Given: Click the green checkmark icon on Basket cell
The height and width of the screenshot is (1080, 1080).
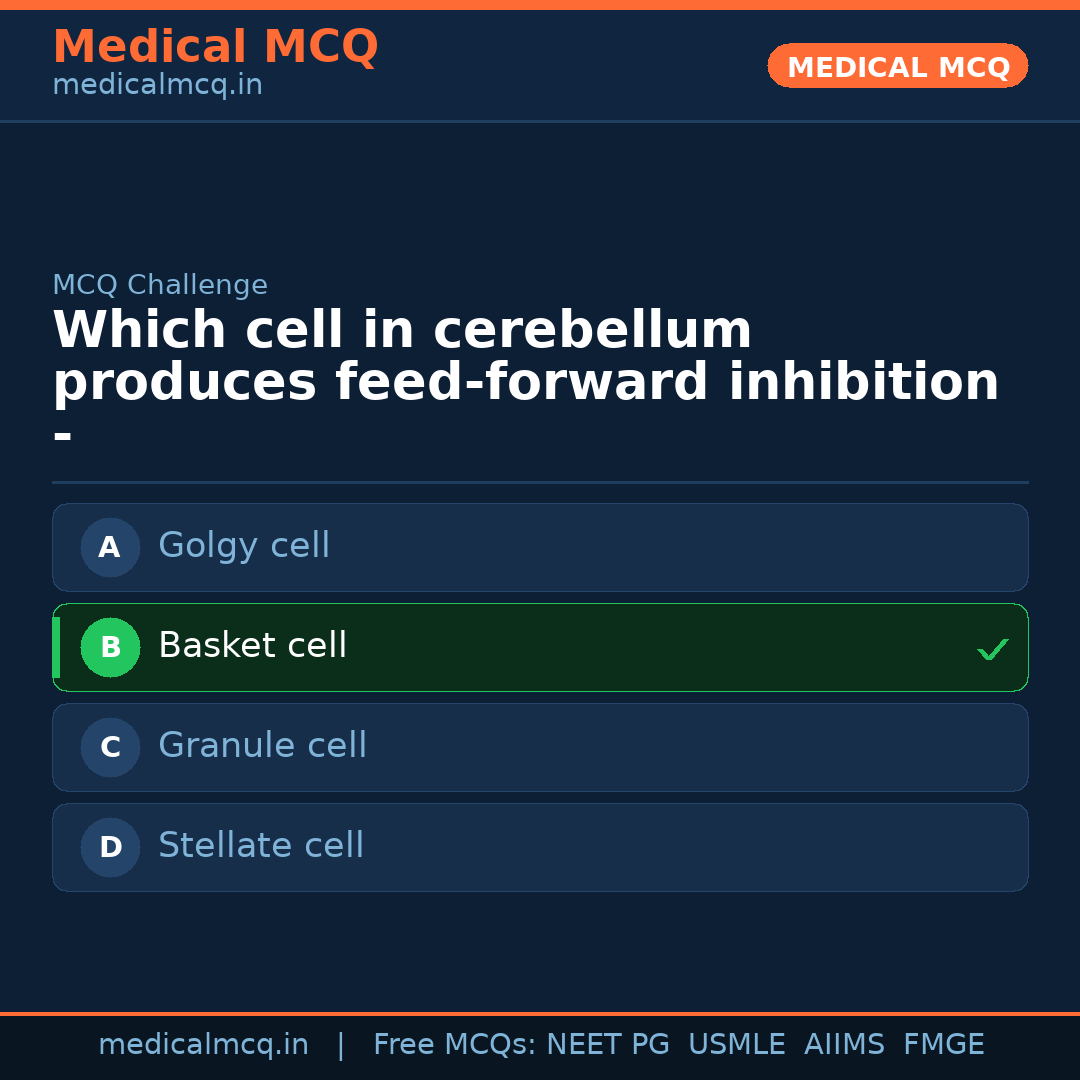Looking at the screenshot, I should pos(992,649).
